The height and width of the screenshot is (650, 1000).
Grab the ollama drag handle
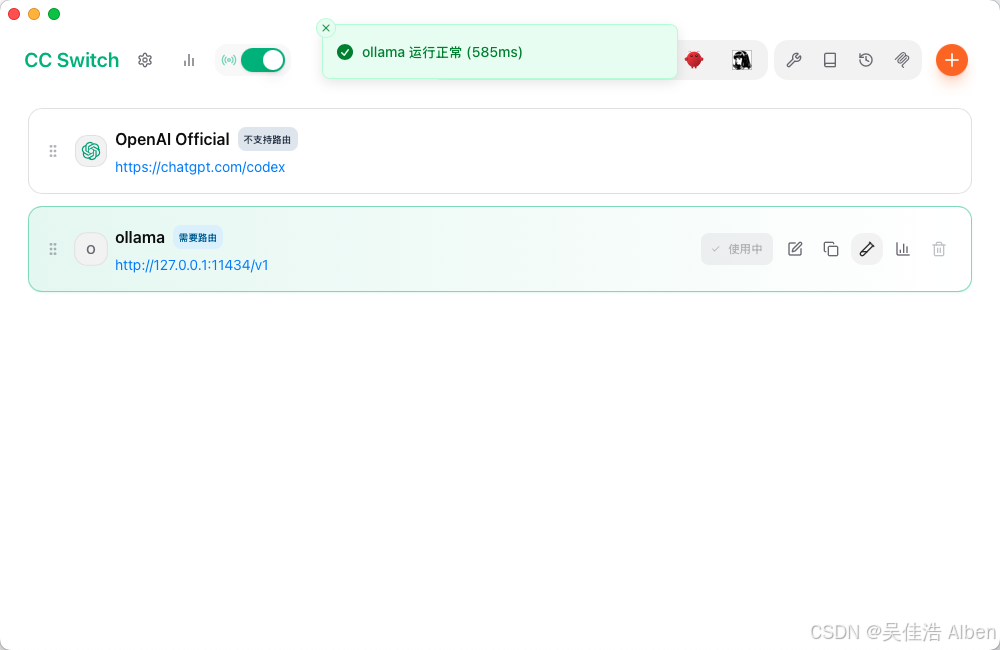point(53,249)
